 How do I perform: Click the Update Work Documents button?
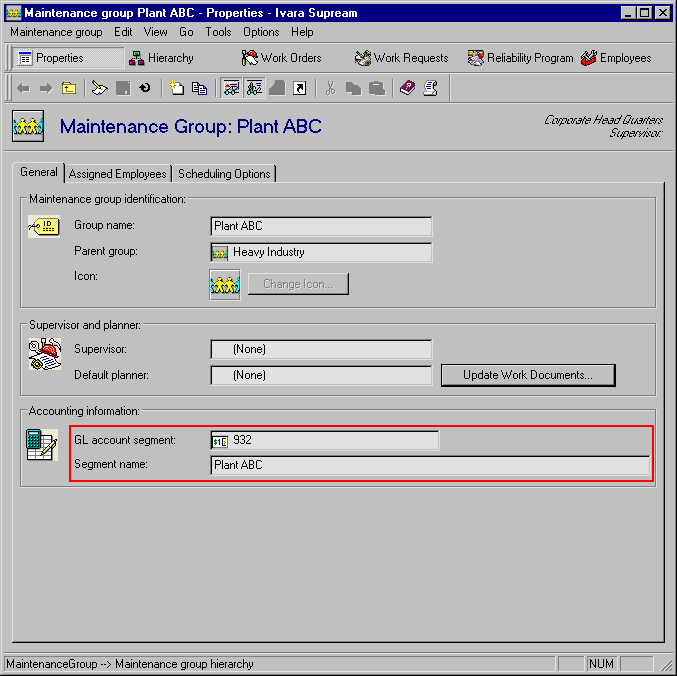[x=528, y=375]
